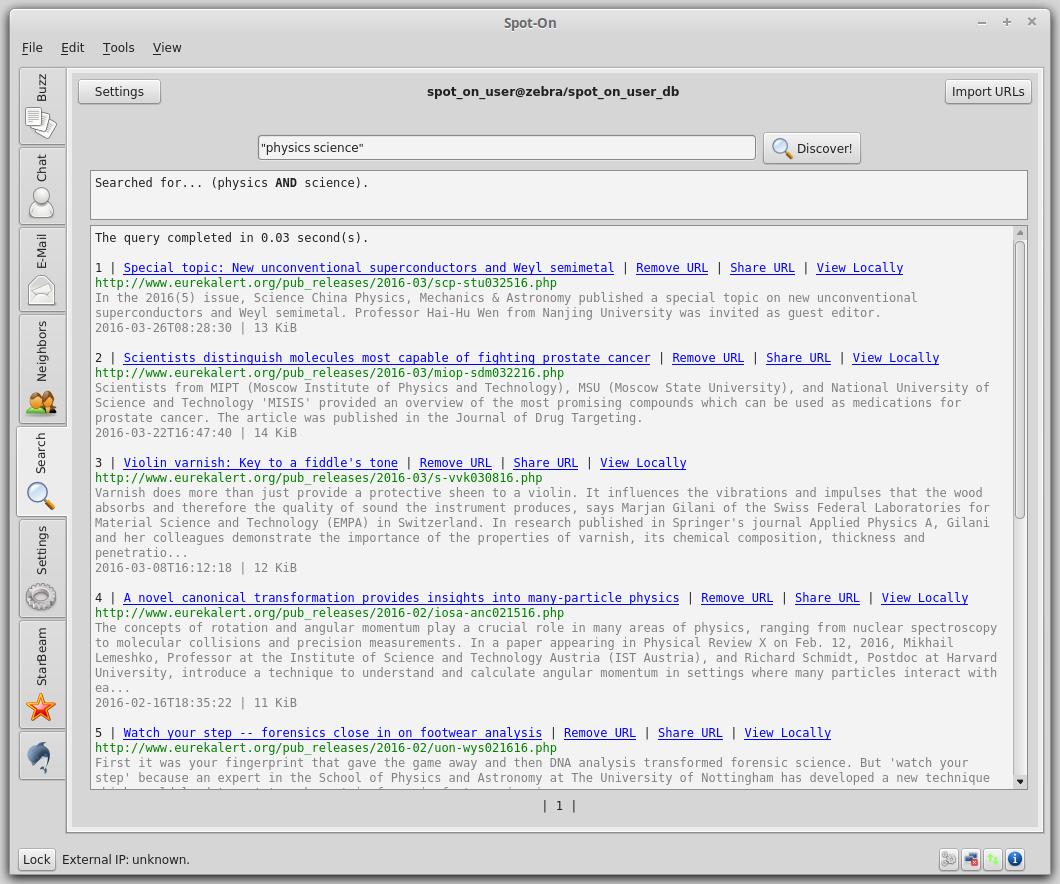Image resolution: width=1060 pixels, height=884 pixels.
Task: Click inside the search query field
Action: [506, 148]
